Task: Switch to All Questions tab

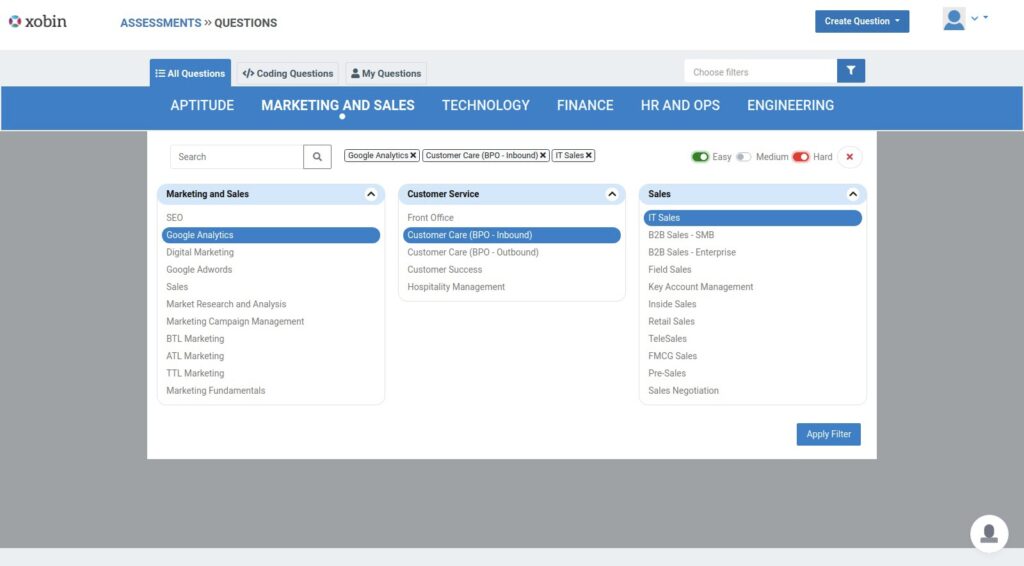Action: (x=190, y=73)
